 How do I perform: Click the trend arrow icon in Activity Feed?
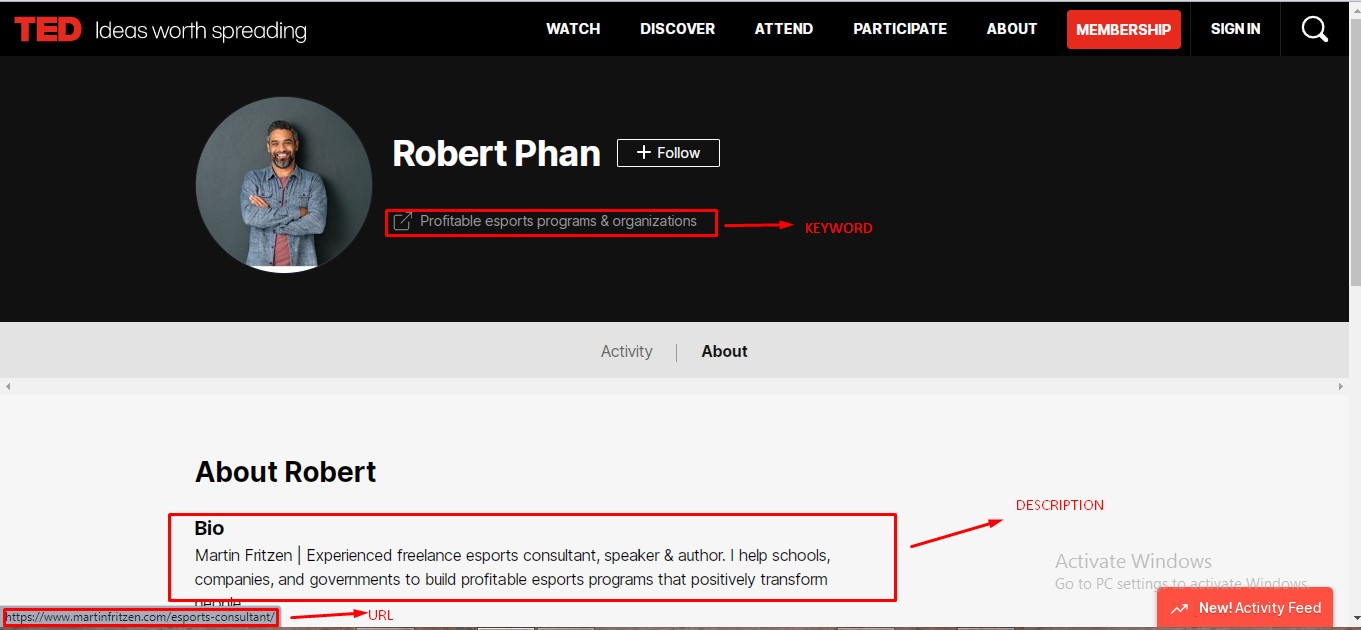click(1179, 608)
